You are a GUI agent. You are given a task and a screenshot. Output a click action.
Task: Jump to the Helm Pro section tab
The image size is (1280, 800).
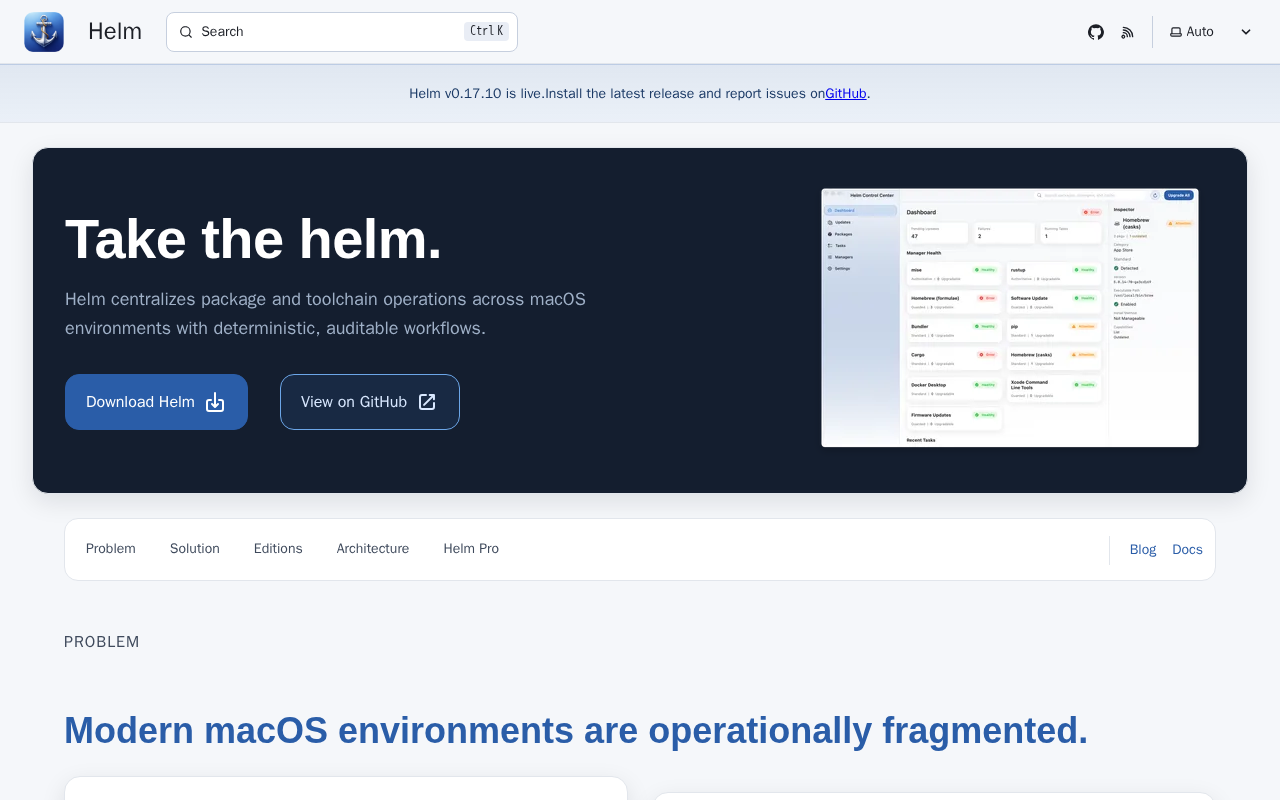pos(471,549)
